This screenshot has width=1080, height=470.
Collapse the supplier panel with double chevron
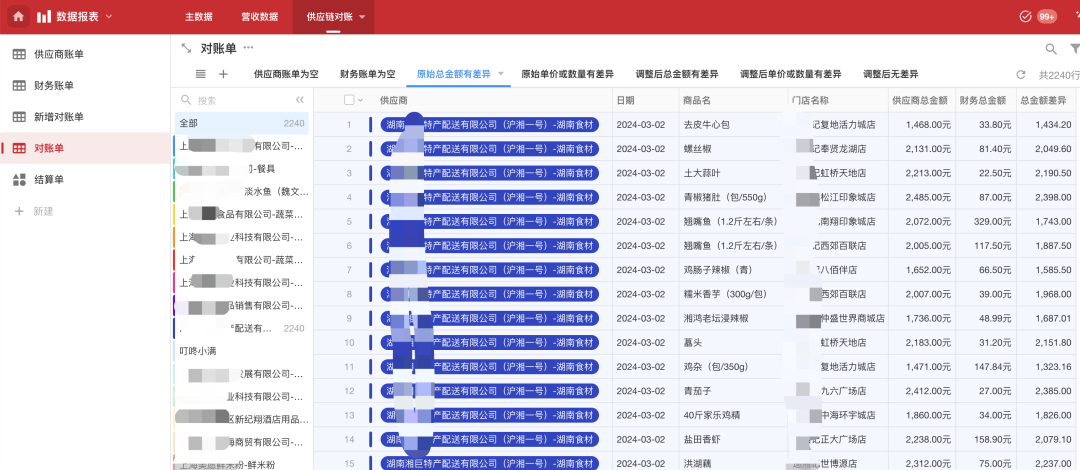point(300,100)
